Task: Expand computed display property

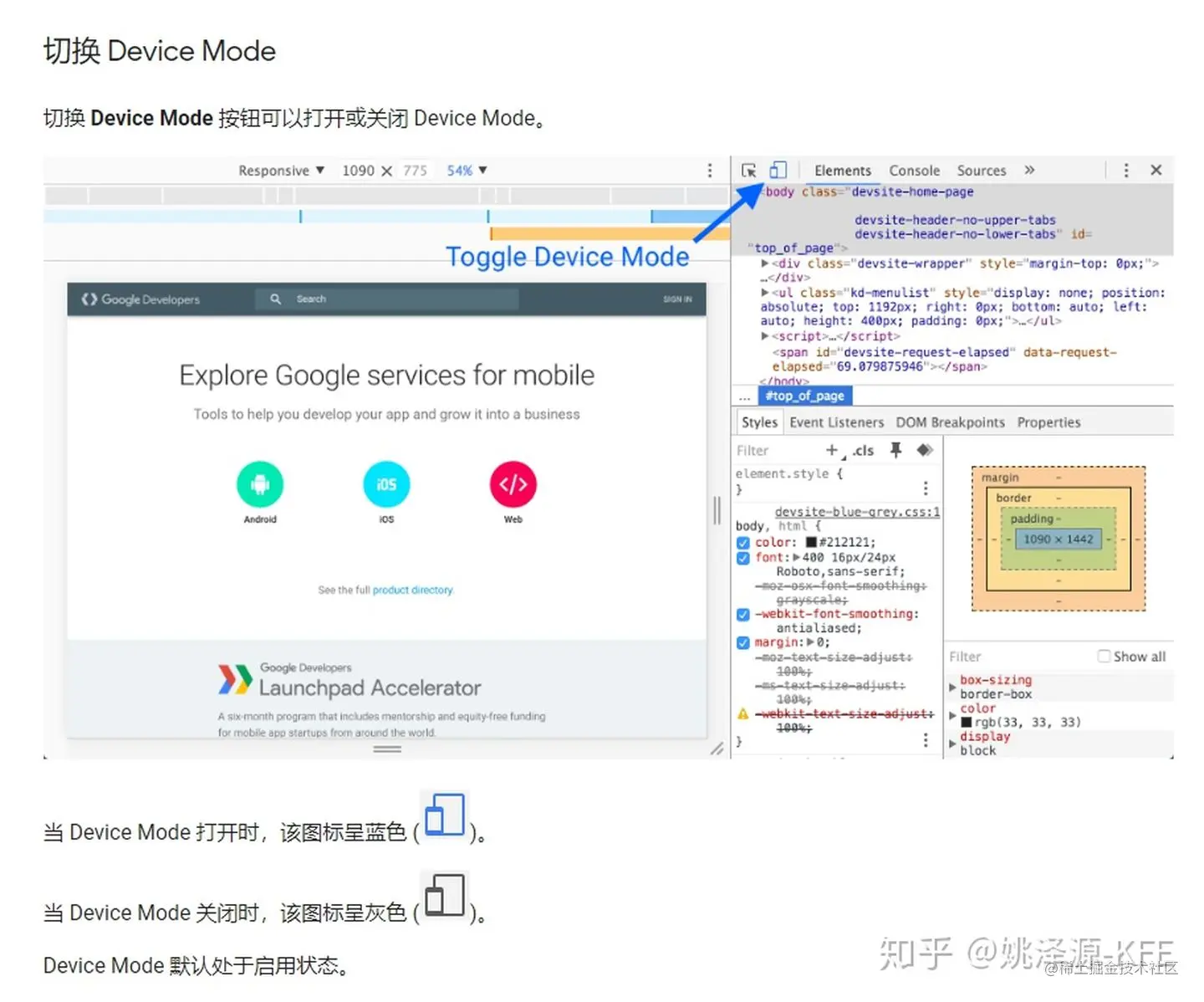Action: click(x=952, y=744)
